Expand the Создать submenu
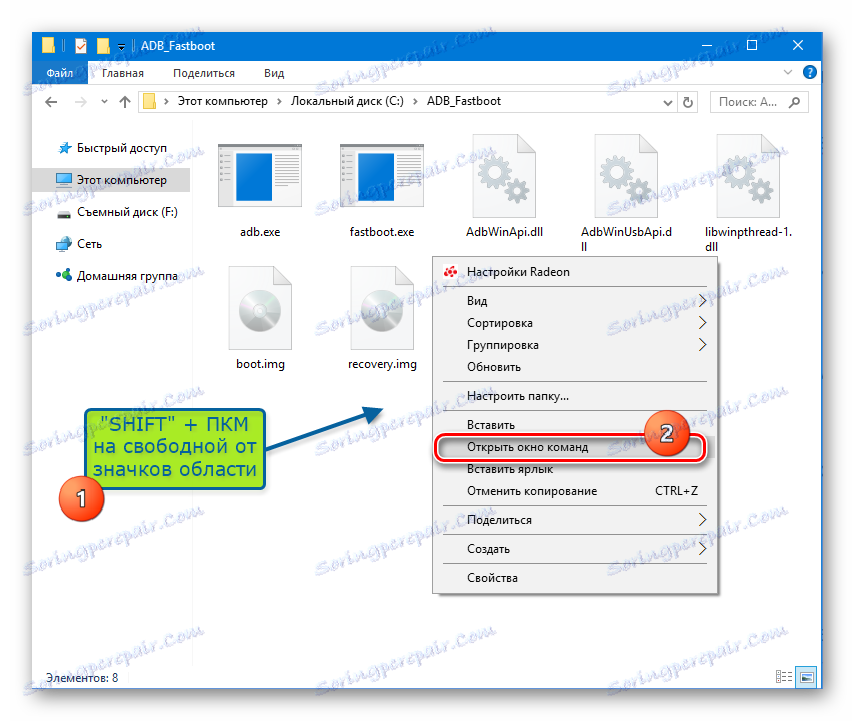 (x=702, y=549)
